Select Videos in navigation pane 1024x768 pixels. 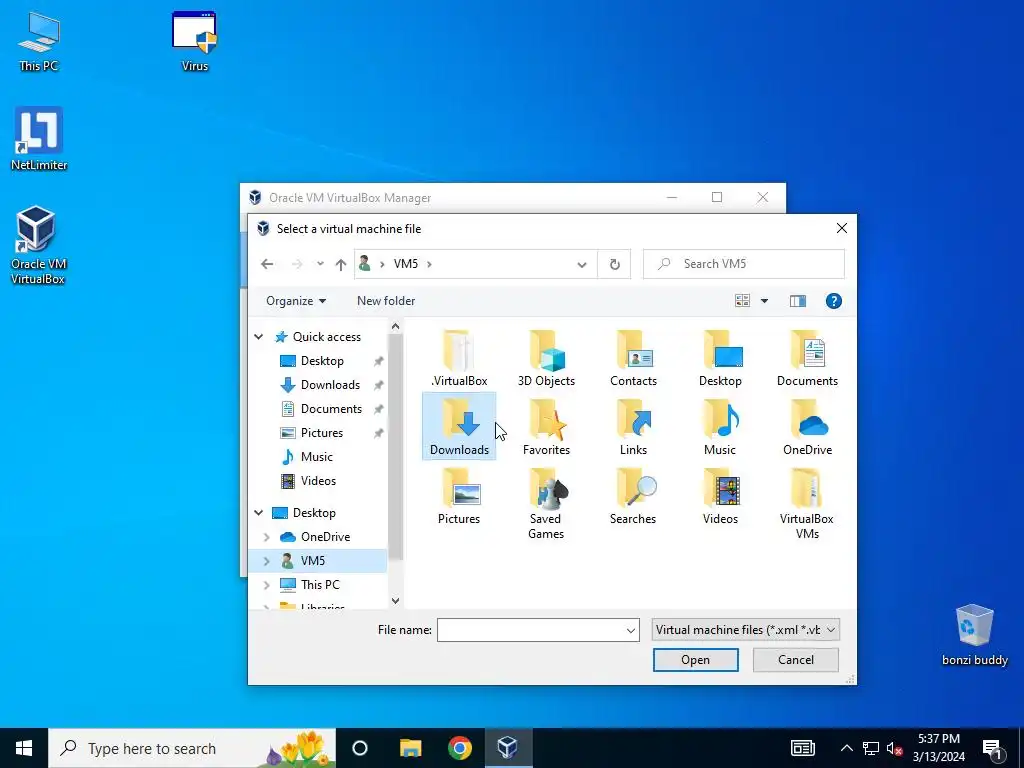point(318,481)
